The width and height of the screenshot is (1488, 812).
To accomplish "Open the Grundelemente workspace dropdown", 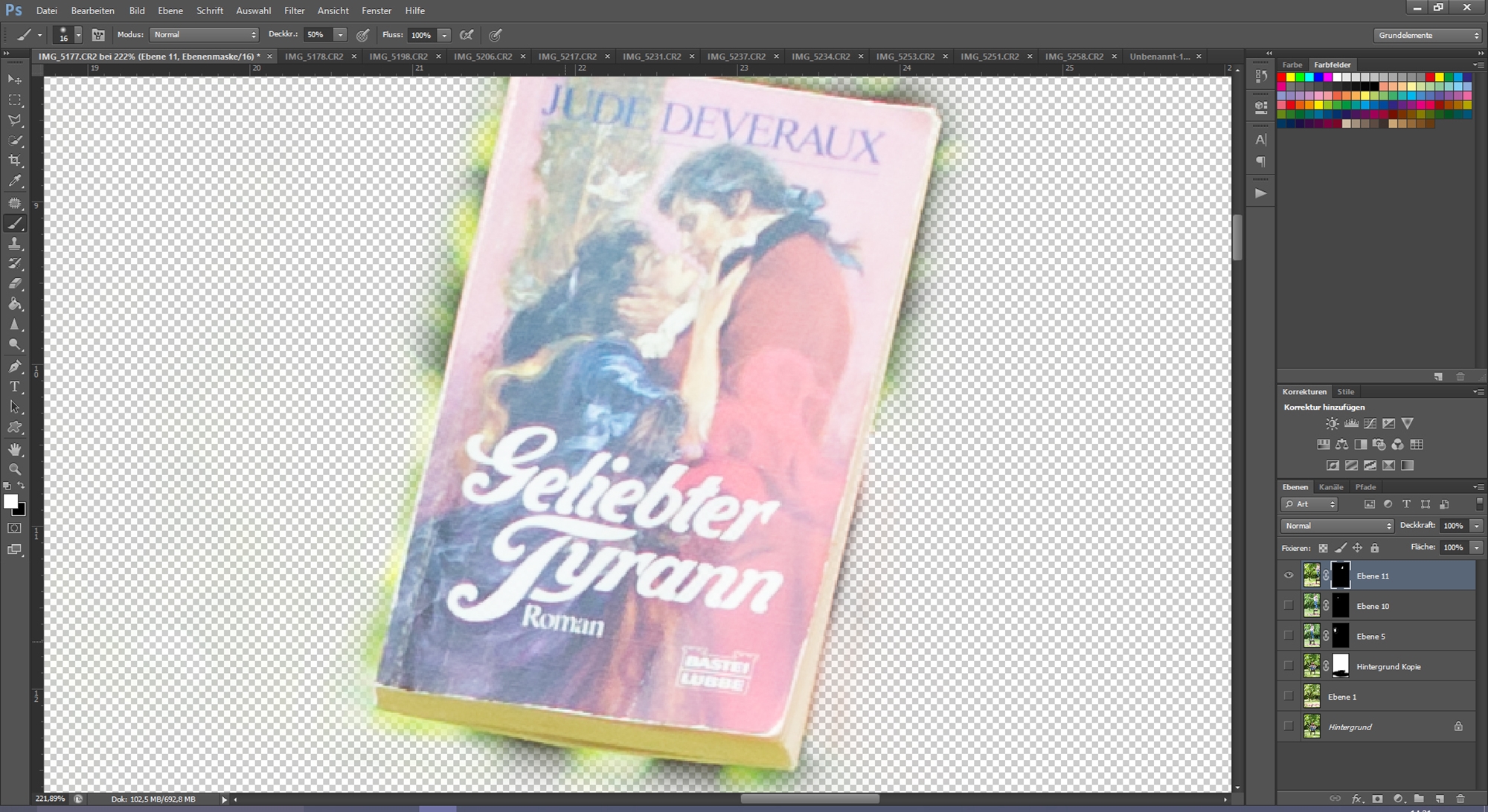I will click(1427, 35).
